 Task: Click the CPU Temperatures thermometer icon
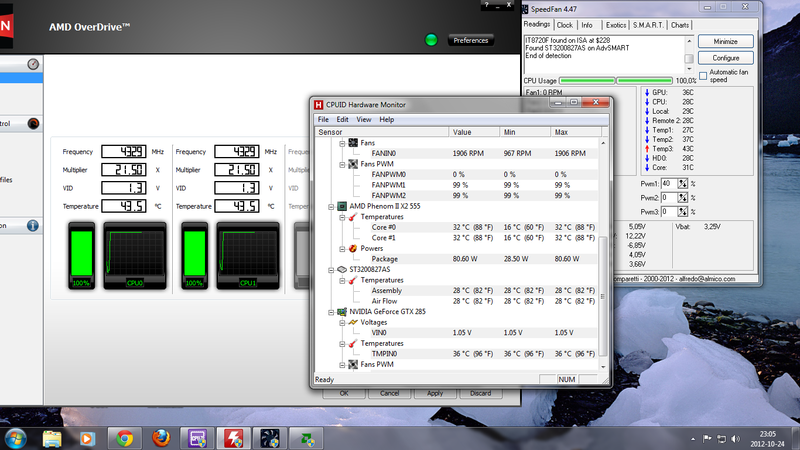pyautogui.click(x=353, y=217)
